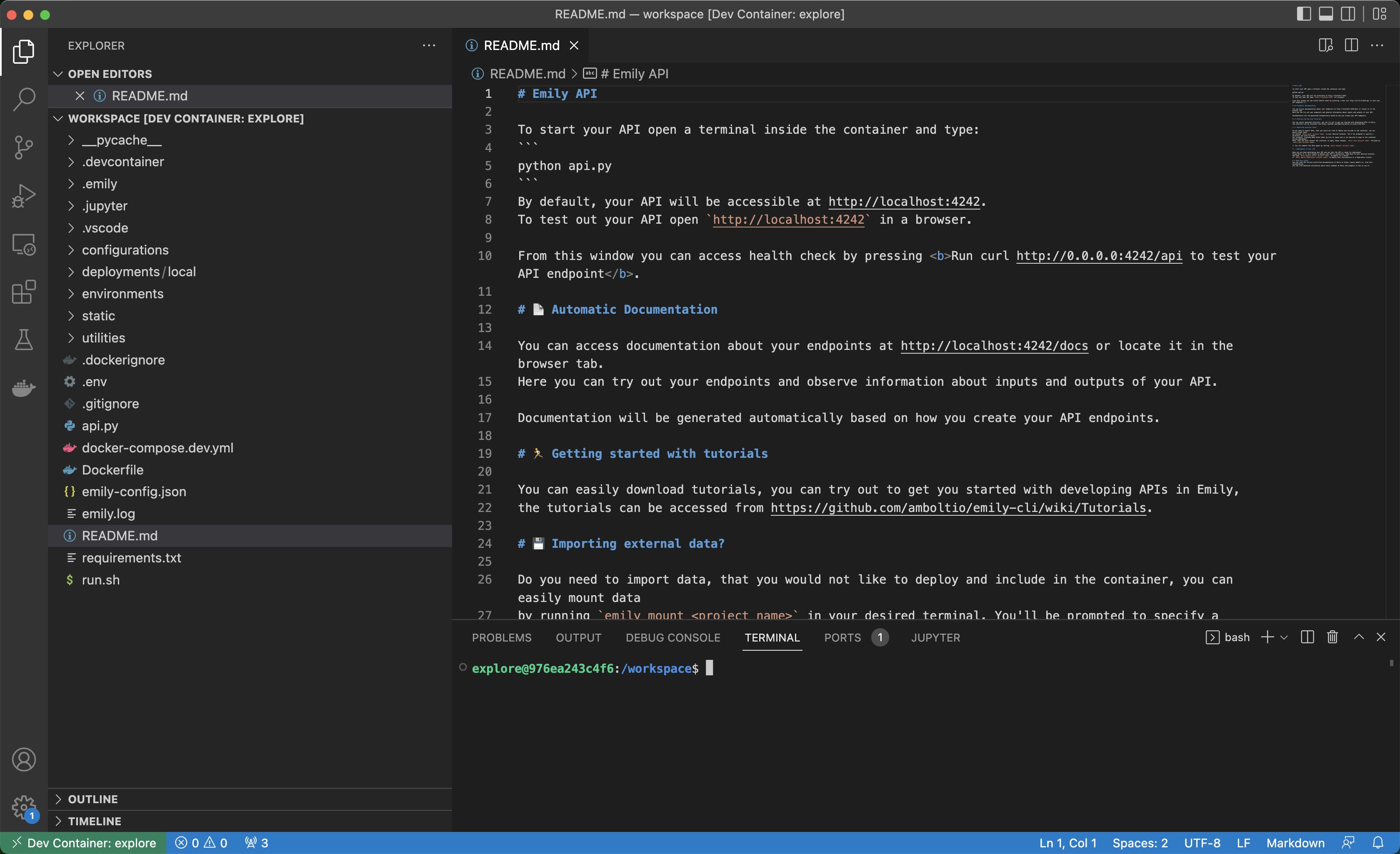Toggle the primary side bar visibility
The height and width of the screenshot is (854, 1400).
1304,14
